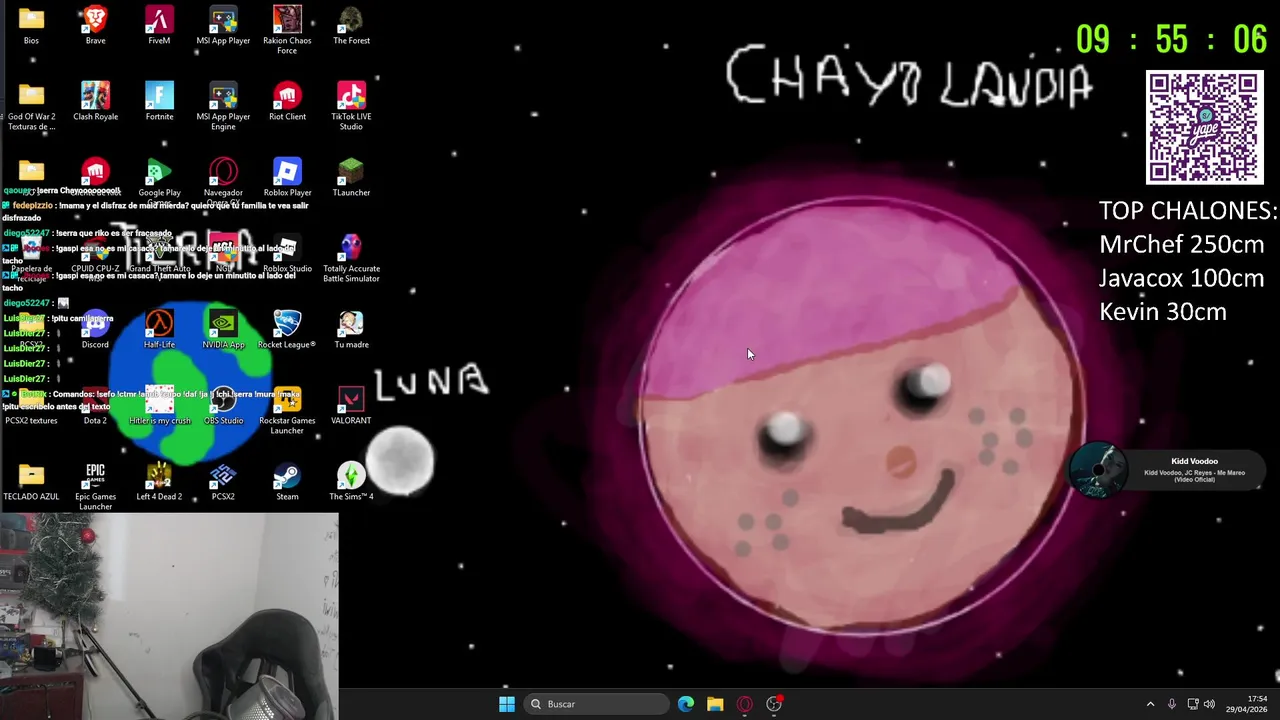The width and height of the screenshot is (1280, 720).
Task: Open the Steam desktop shortcut
Action: pos(287,482)
